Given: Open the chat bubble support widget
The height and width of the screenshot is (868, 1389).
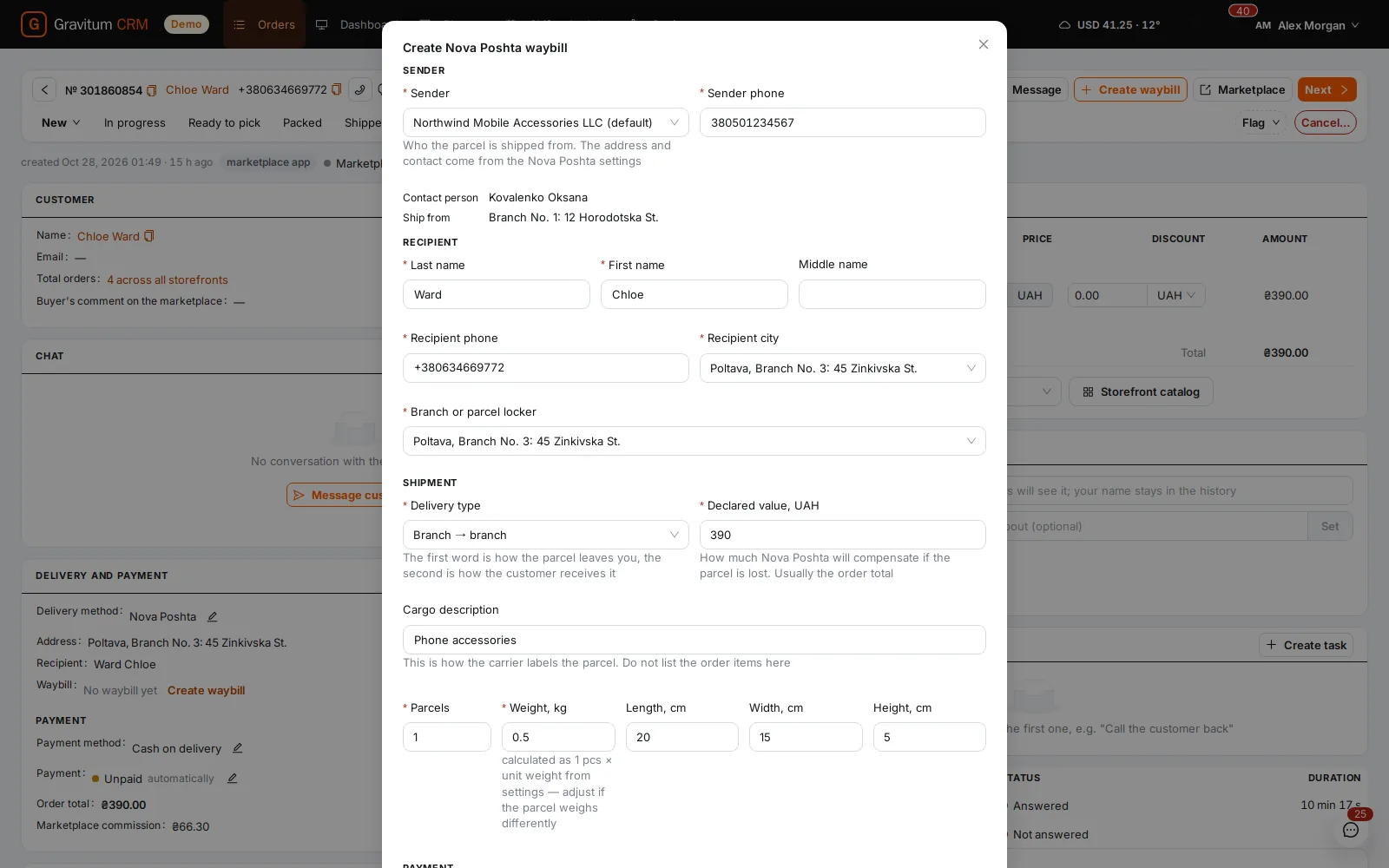Looking at the screenshot, I should pos(1351,830).
